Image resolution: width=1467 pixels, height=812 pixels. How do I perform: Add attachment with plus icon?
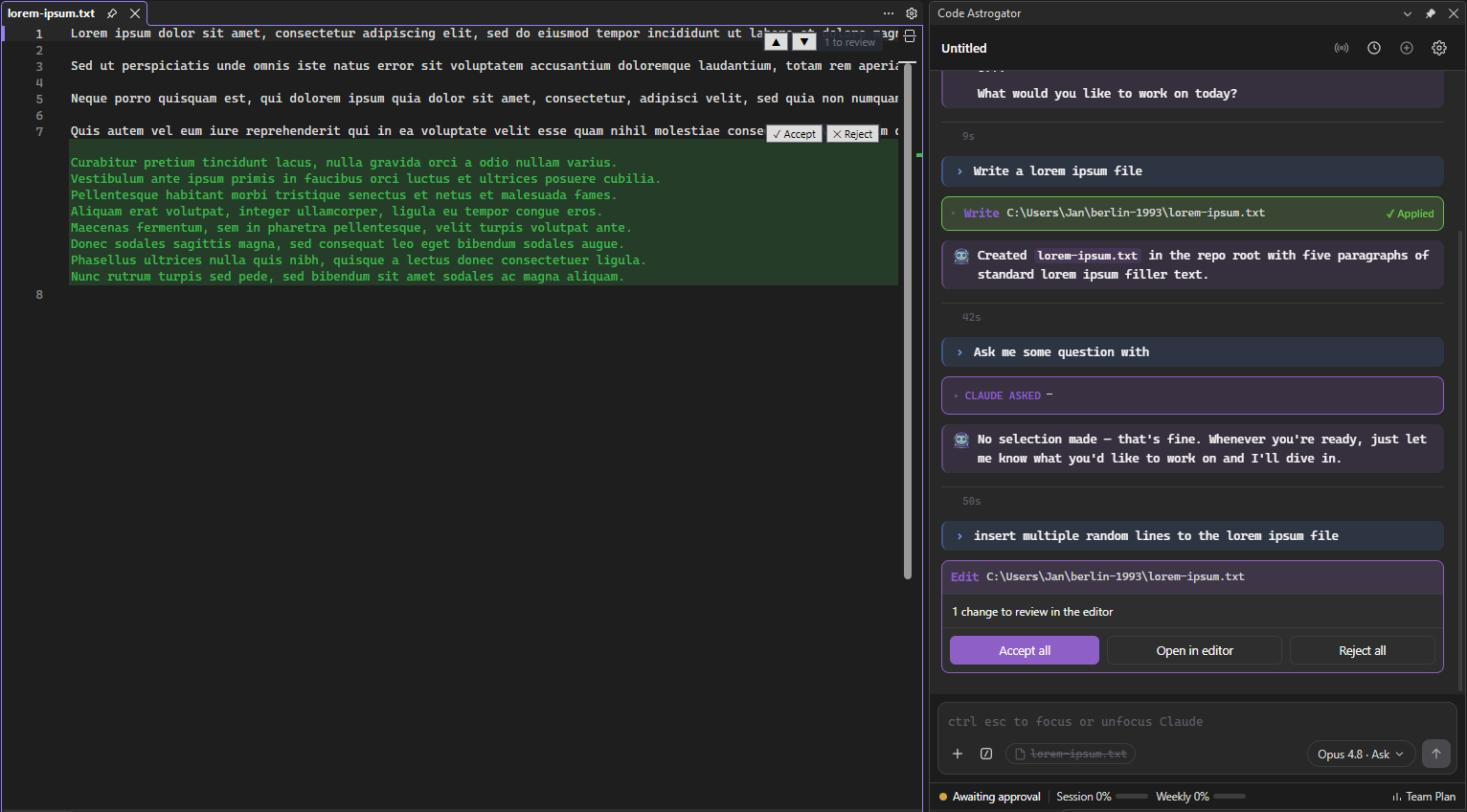[x=958, y=754]
